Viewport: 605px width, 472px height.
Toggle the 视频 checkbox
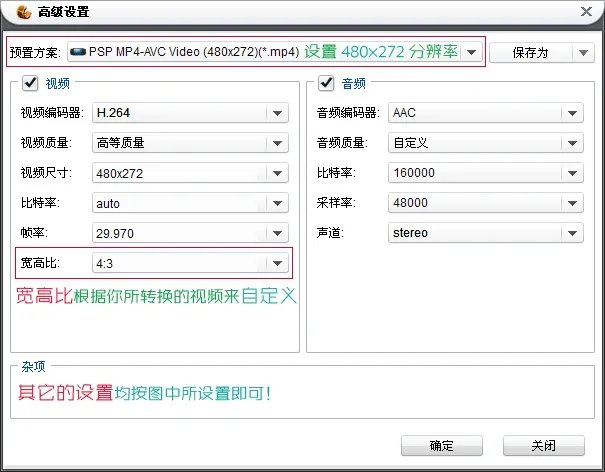(30, 83)
